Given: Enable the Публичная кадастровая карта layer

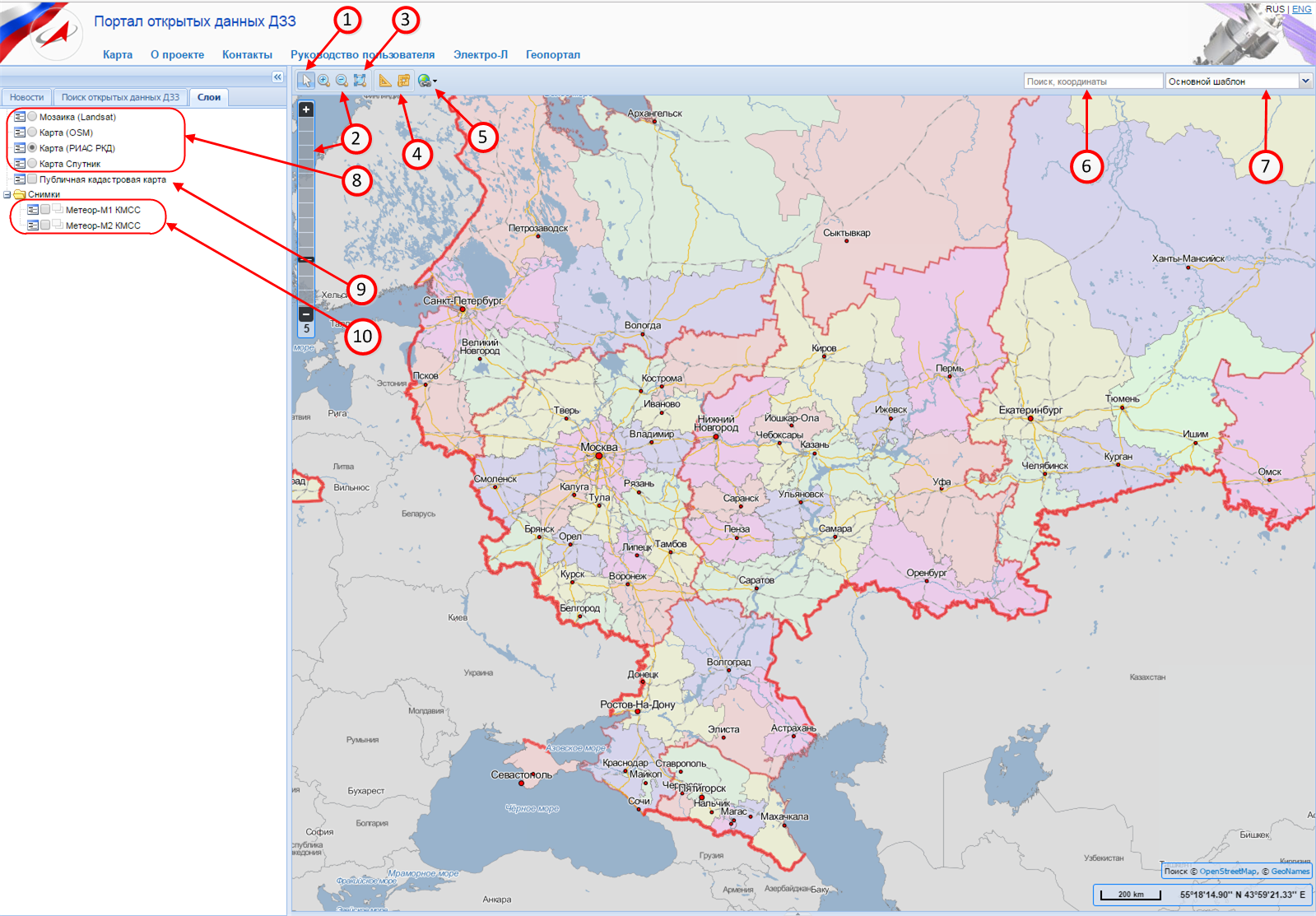Looking at the screenshot, I should pyautogui.click(x=33, y=179).
